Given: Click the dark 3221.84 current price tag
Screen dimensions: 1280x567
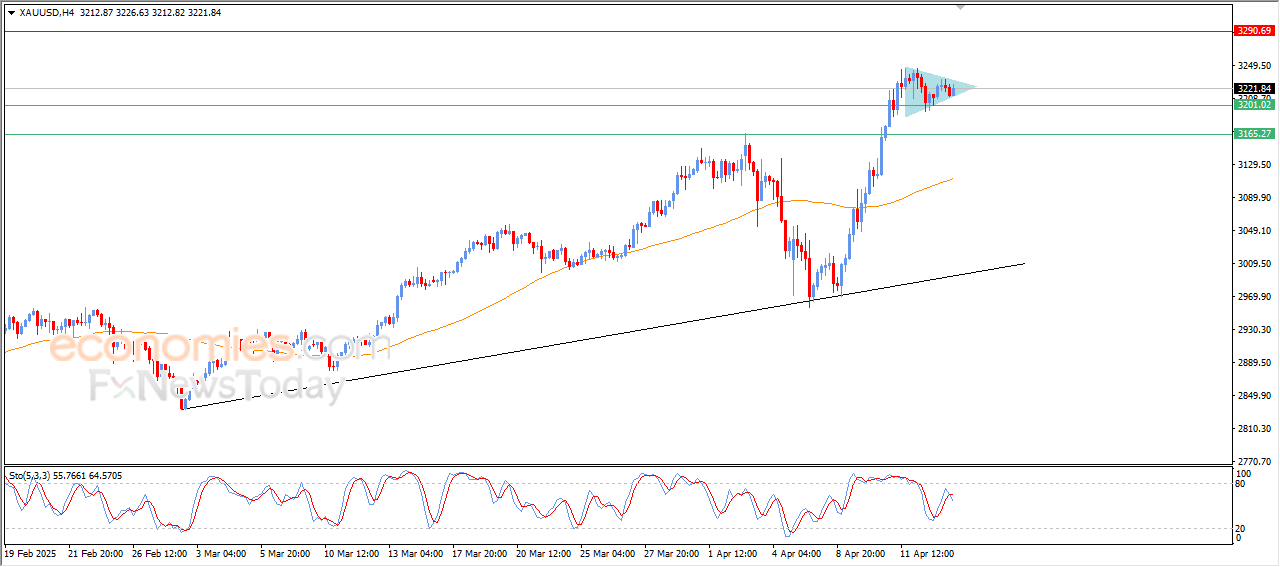Looking at the screenshot, I should tap(1254, 88).
